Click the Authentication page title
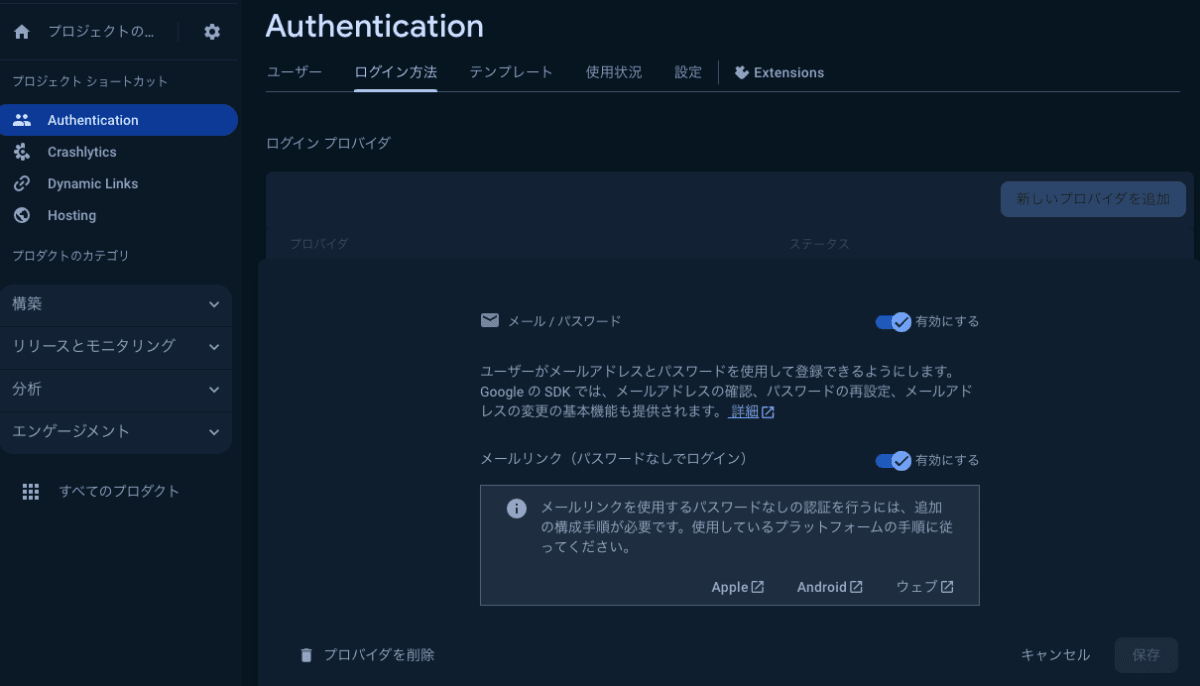The width and height of the screenshot is (1200, 686). click(x=375, y=26)
